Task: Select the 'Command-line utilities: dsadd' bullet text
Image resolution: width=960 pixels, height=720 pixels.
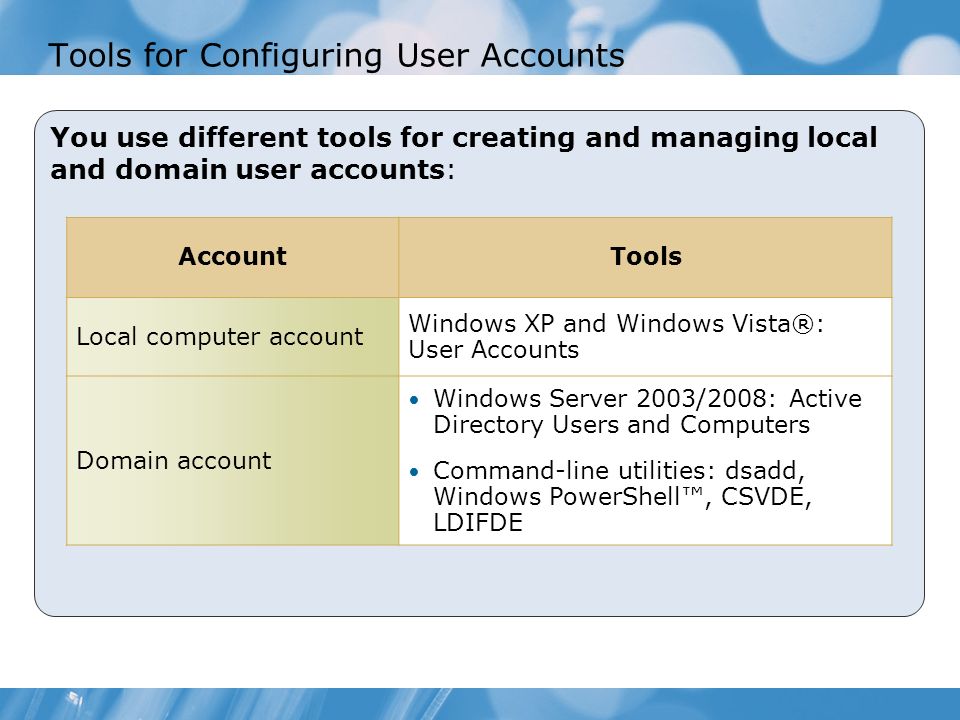Action: [622, 497]
